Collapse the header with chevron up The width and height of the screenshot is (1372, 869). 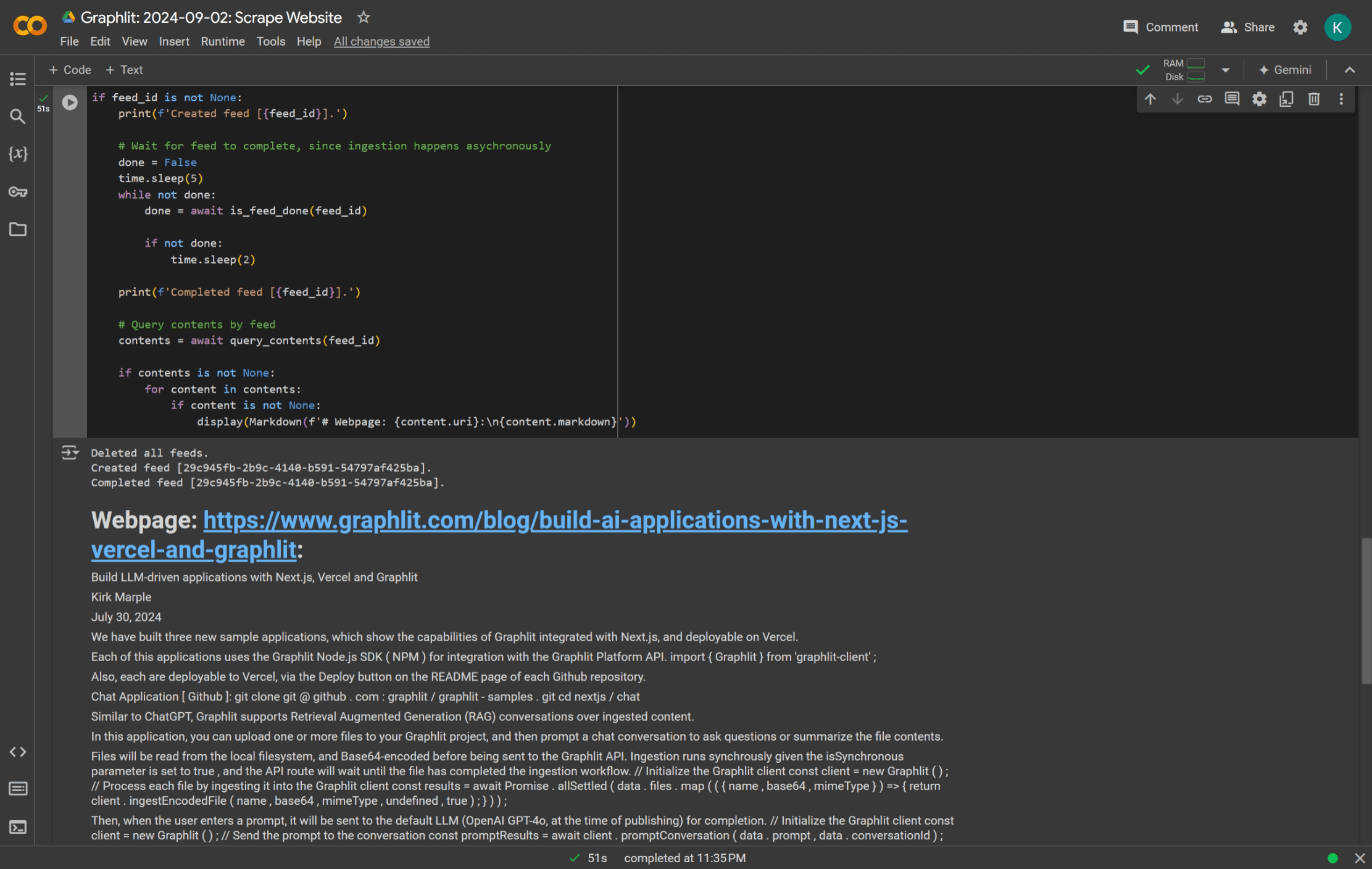(x=1350, y=70)
